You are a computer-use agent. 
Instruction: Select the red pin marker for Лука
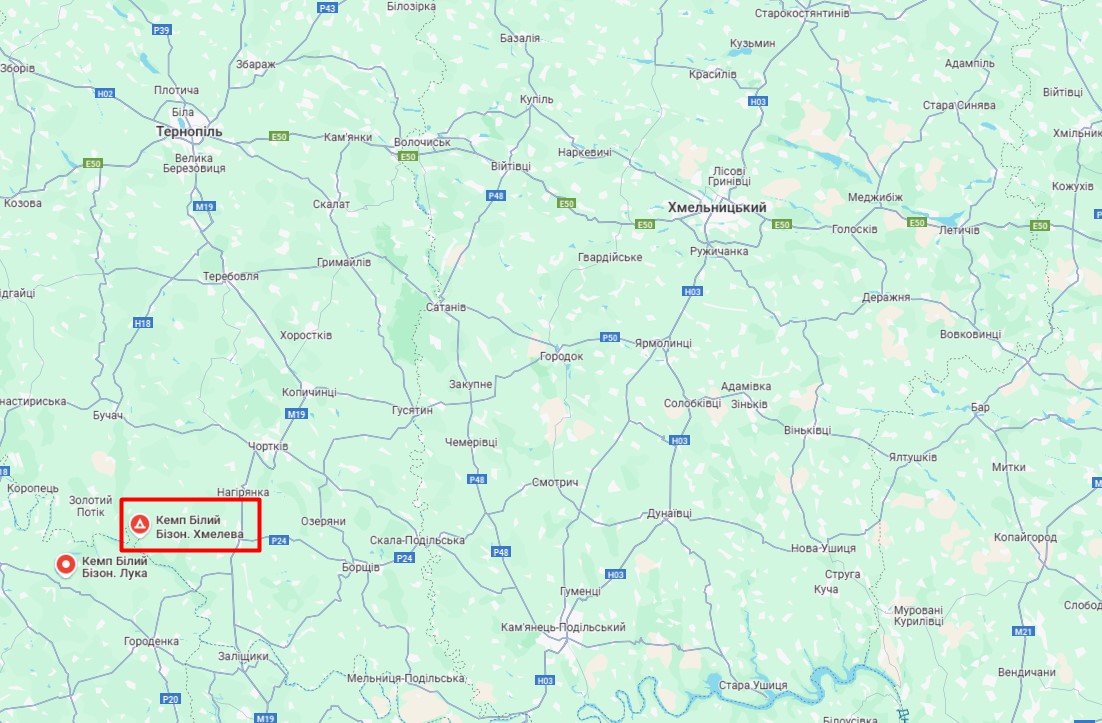point(66,565)
